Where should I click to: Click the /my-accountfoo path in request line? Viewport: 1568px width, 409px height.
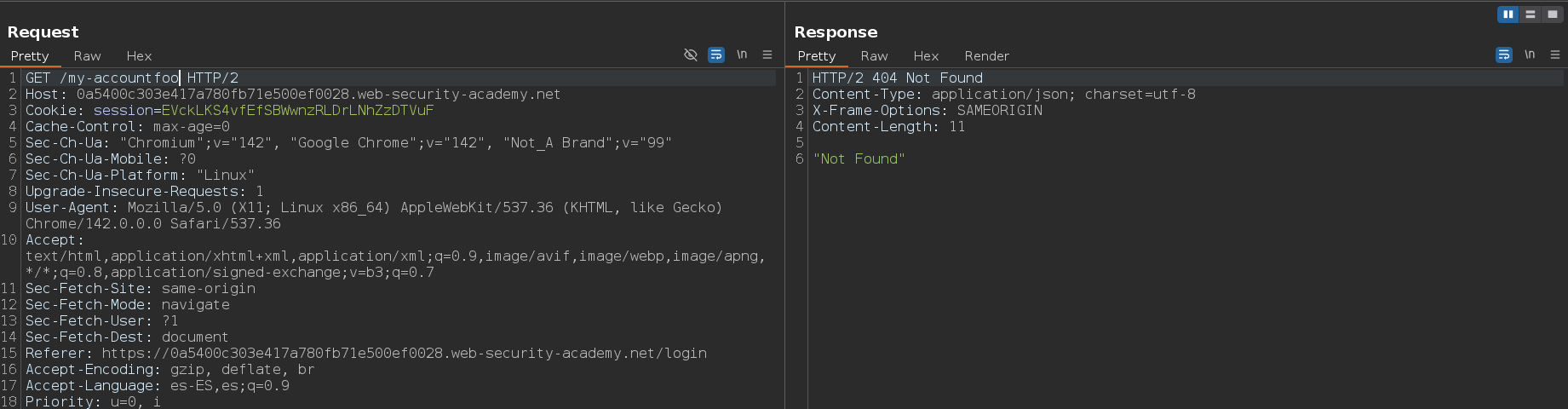[x=119, y=78]
